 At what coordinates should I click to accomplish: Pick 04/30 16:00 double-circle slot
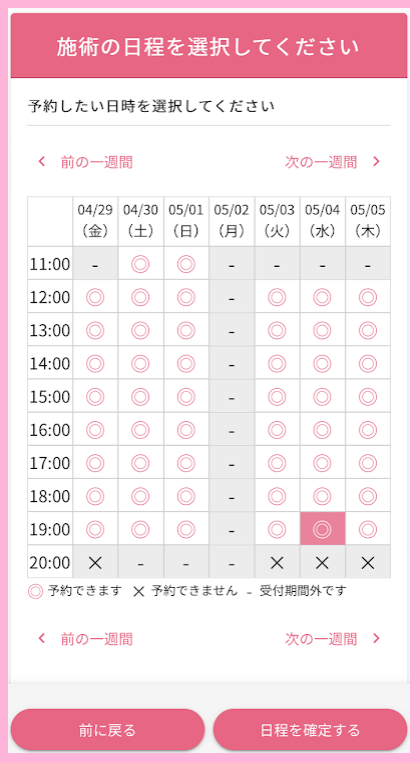coord(141,429)
